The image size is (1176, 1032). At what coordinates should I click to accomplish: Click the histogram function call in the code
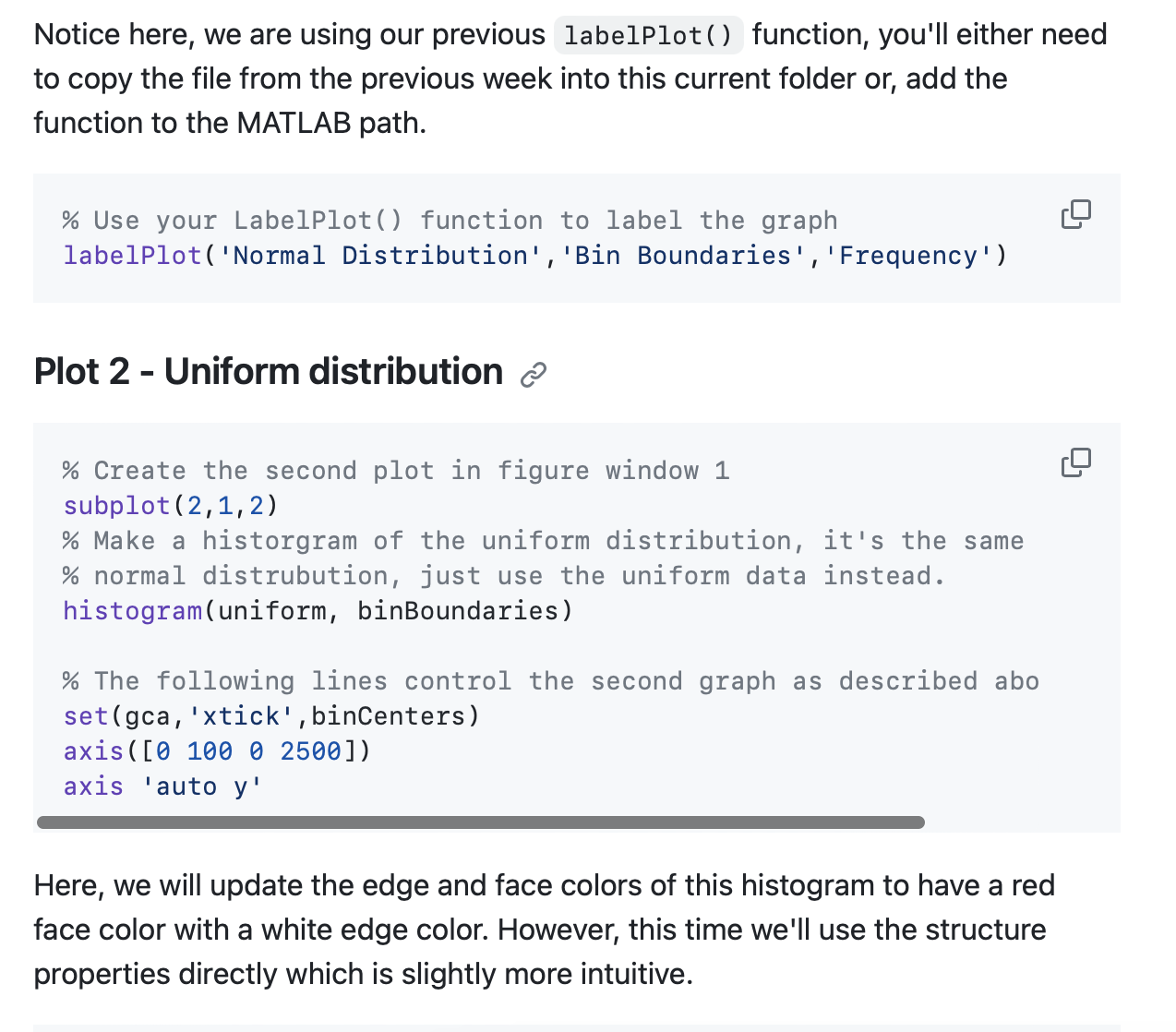[132, 610]
